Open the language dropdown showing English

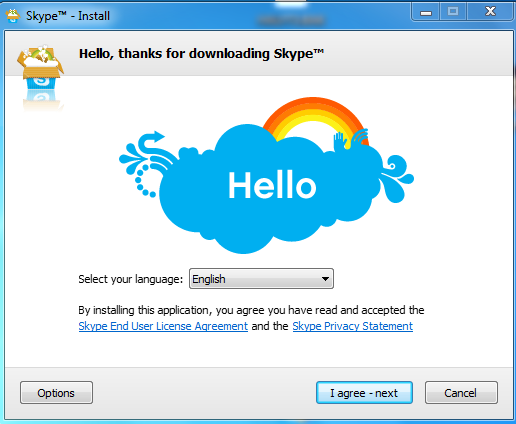pos(261,278)
